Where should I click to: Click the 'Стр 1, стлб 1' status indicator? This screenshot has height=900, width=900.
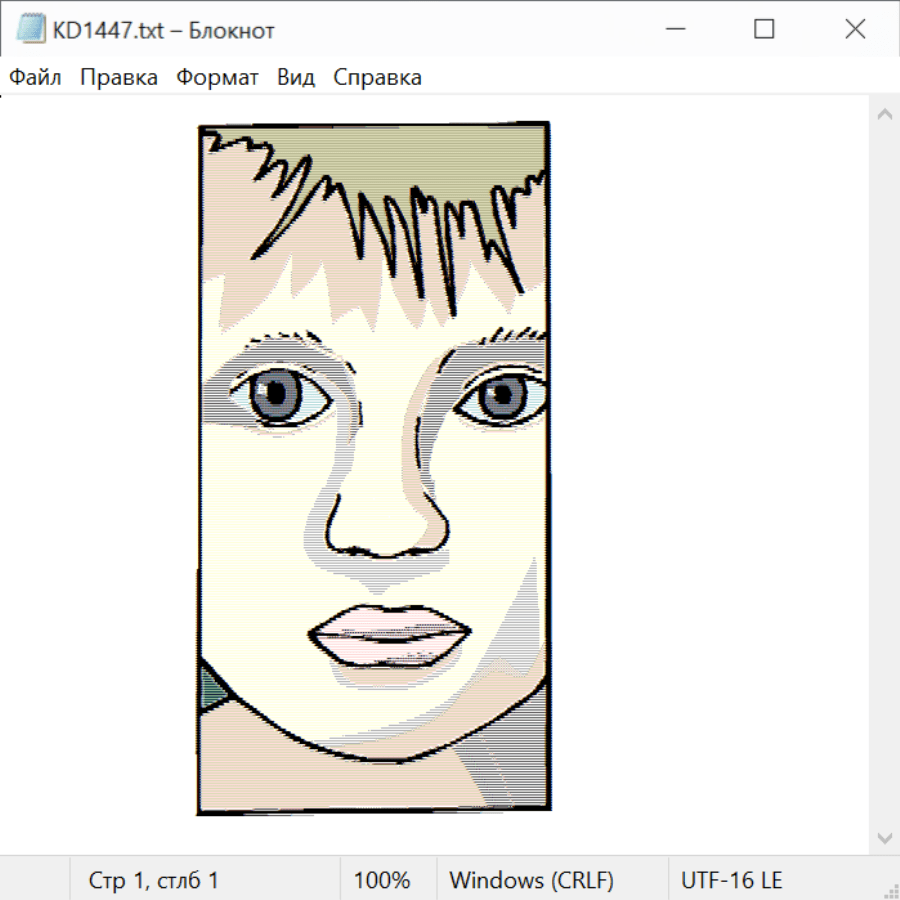click(x=153, y=880)
